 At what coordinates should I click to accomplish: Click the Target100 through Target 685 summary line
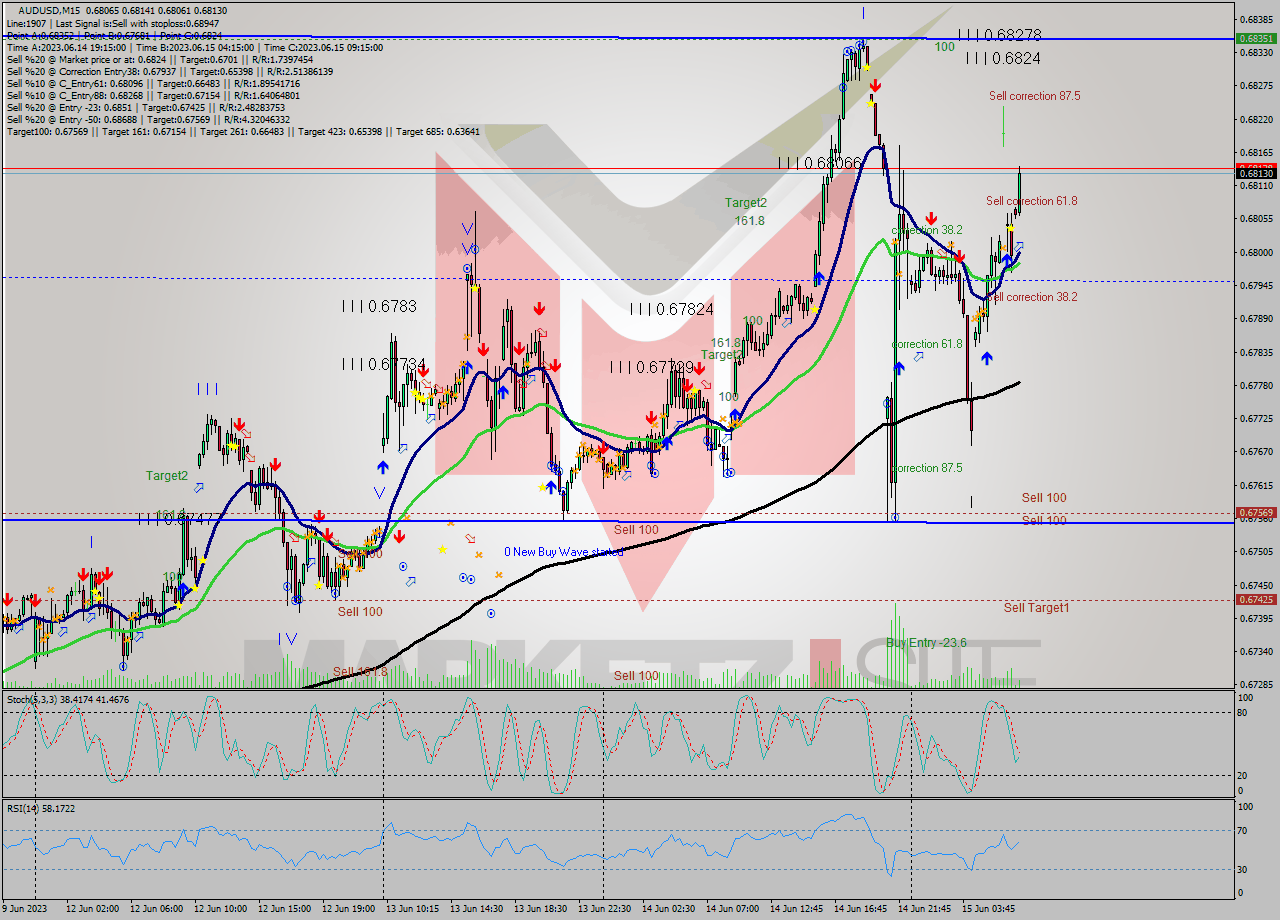tap(243, 131)
